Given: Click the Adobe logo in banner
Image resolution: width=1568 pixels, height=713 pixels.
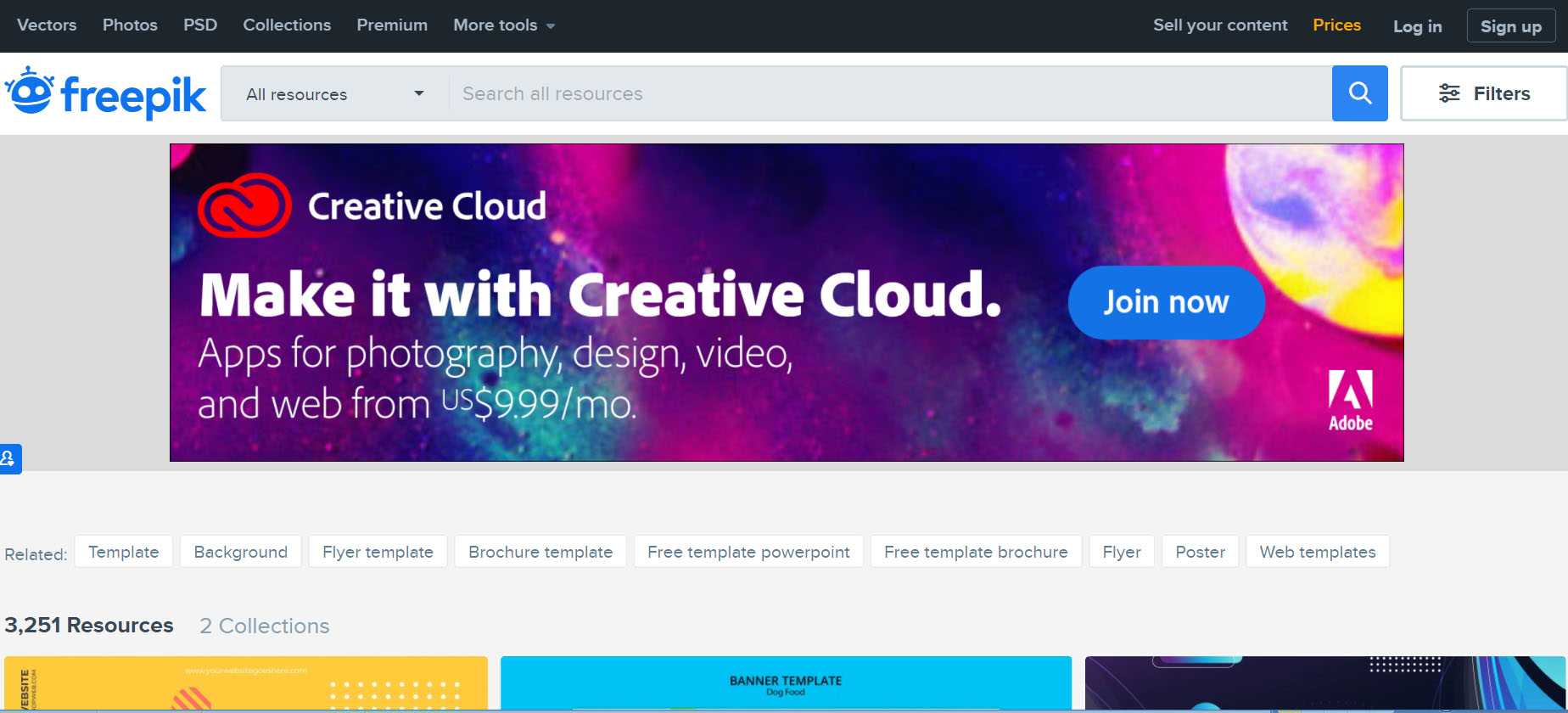Looking at the screenshot, I should click(1350, 401).
